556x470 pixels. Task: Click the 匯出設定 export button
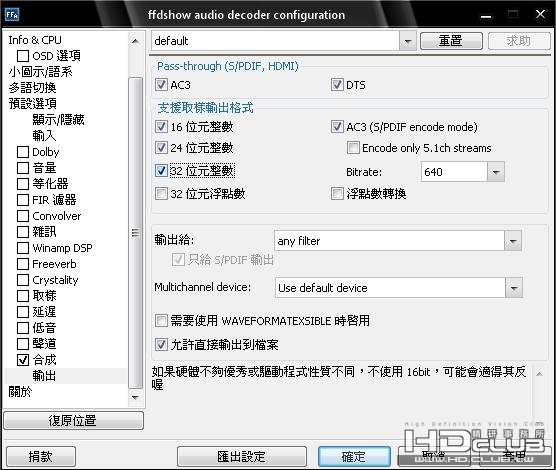(241, 456)
